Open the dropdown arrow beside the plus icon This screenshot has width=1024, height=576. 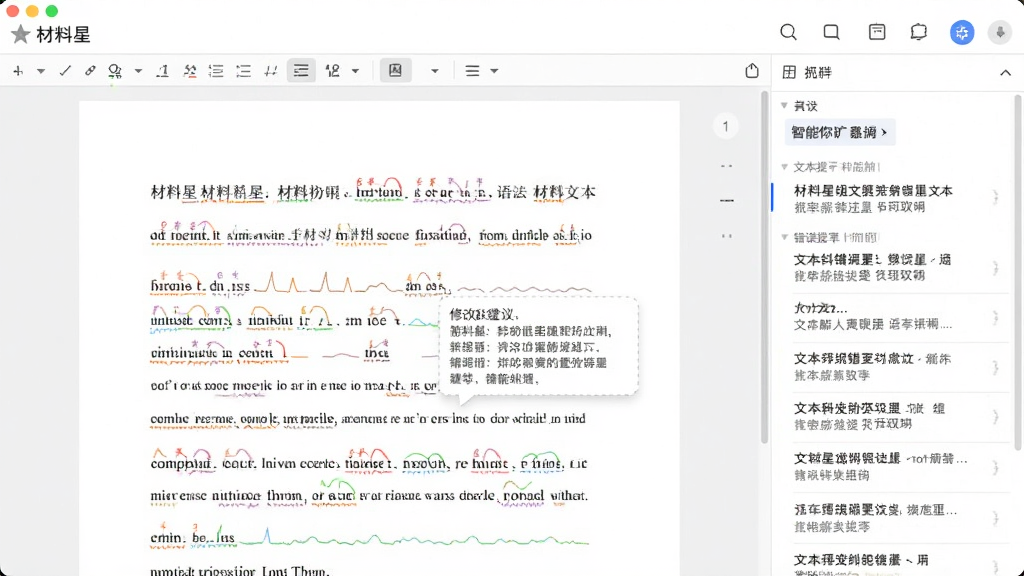tap(40, 71)
